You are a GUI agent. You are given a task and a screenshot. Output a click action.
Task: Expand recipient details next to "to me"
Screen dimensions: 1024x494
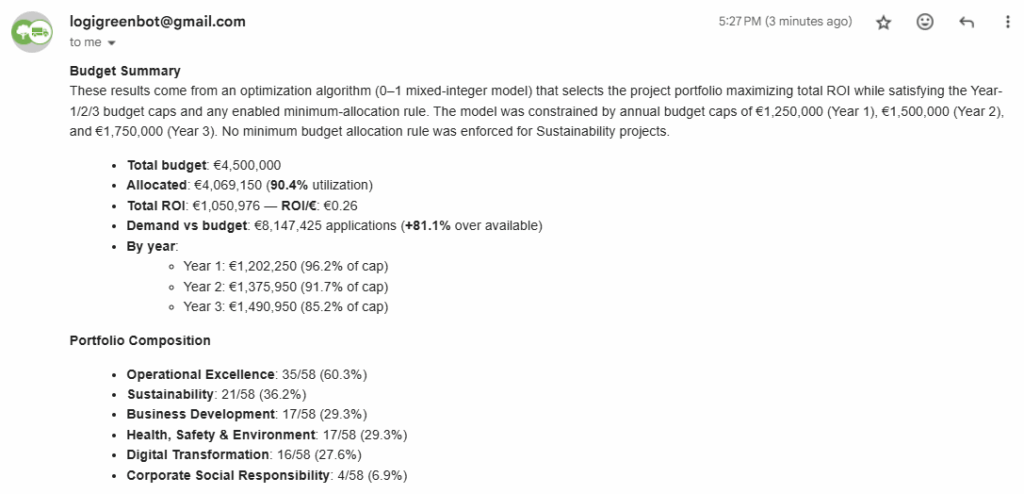coord(111,43)
